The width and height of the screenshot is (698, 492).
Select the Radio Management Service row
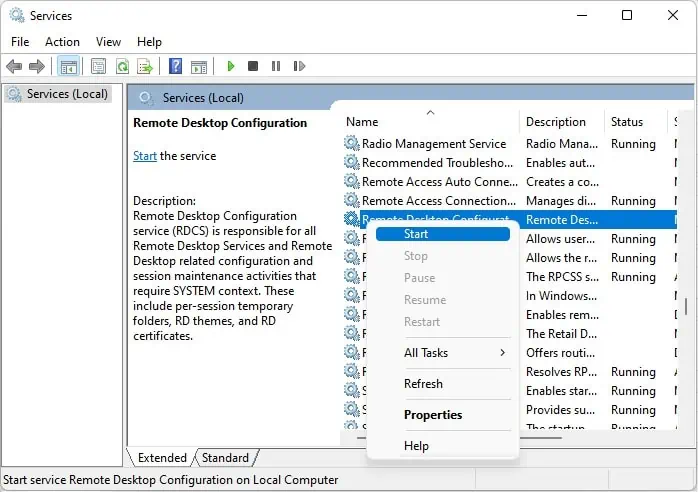click(510, 144)
